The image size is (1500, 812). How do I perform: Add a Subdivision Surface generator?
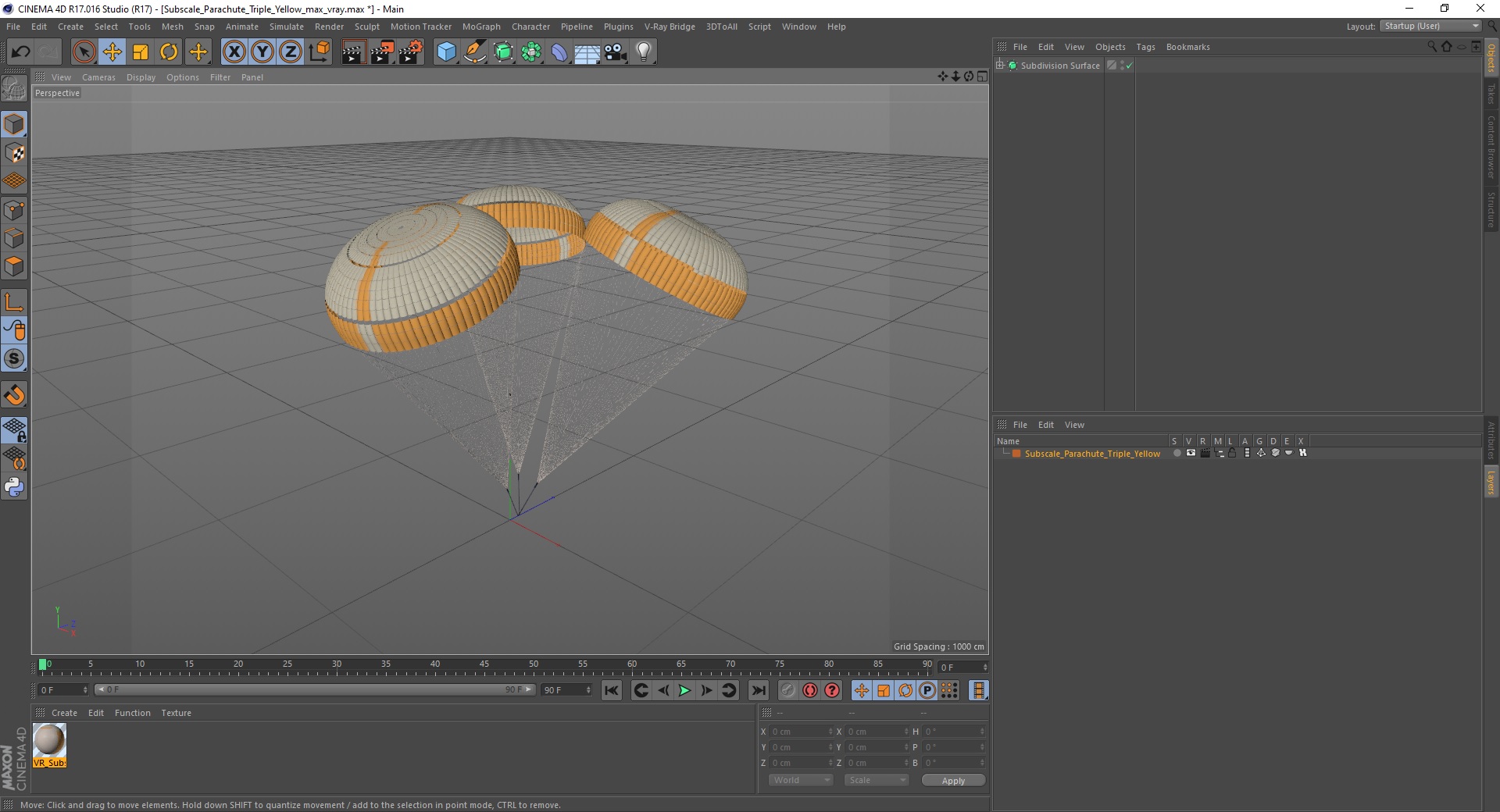pyautogui.click(x=503, y=52)
